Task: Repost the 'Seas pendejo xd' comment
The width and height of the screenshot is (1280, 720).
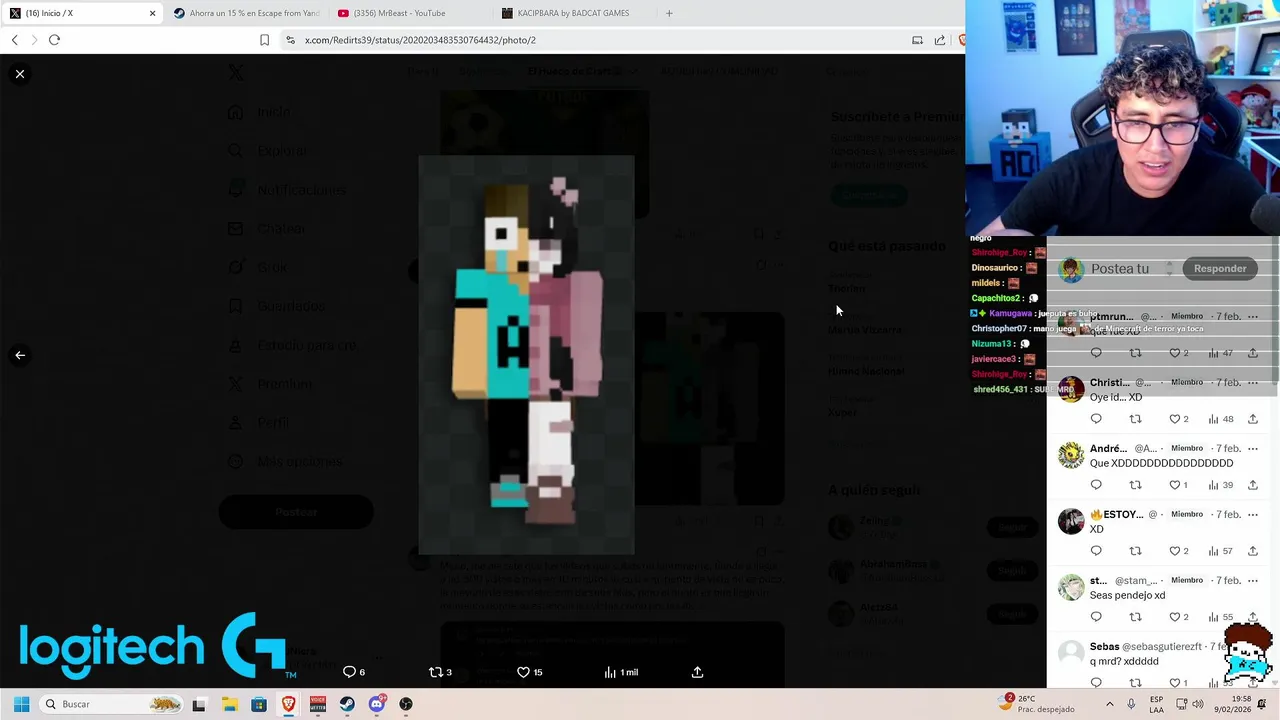Action: 1135,617
